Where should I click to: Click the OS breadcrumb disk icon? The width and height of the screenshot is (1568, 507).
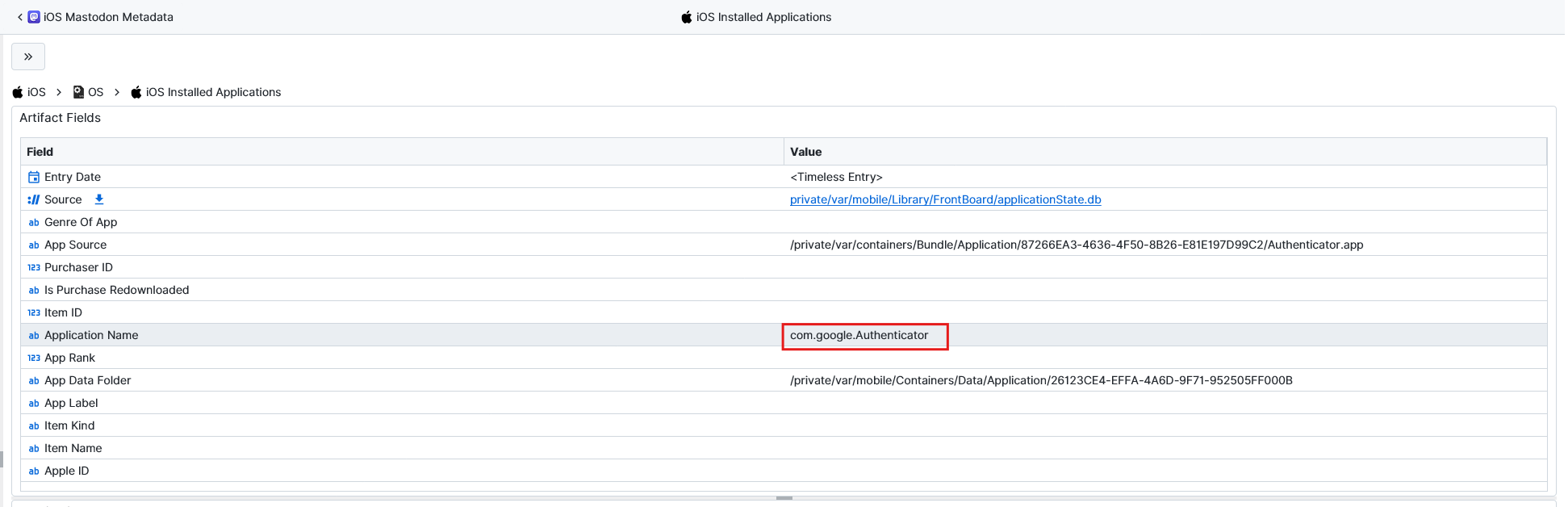(x=78, y=92)
